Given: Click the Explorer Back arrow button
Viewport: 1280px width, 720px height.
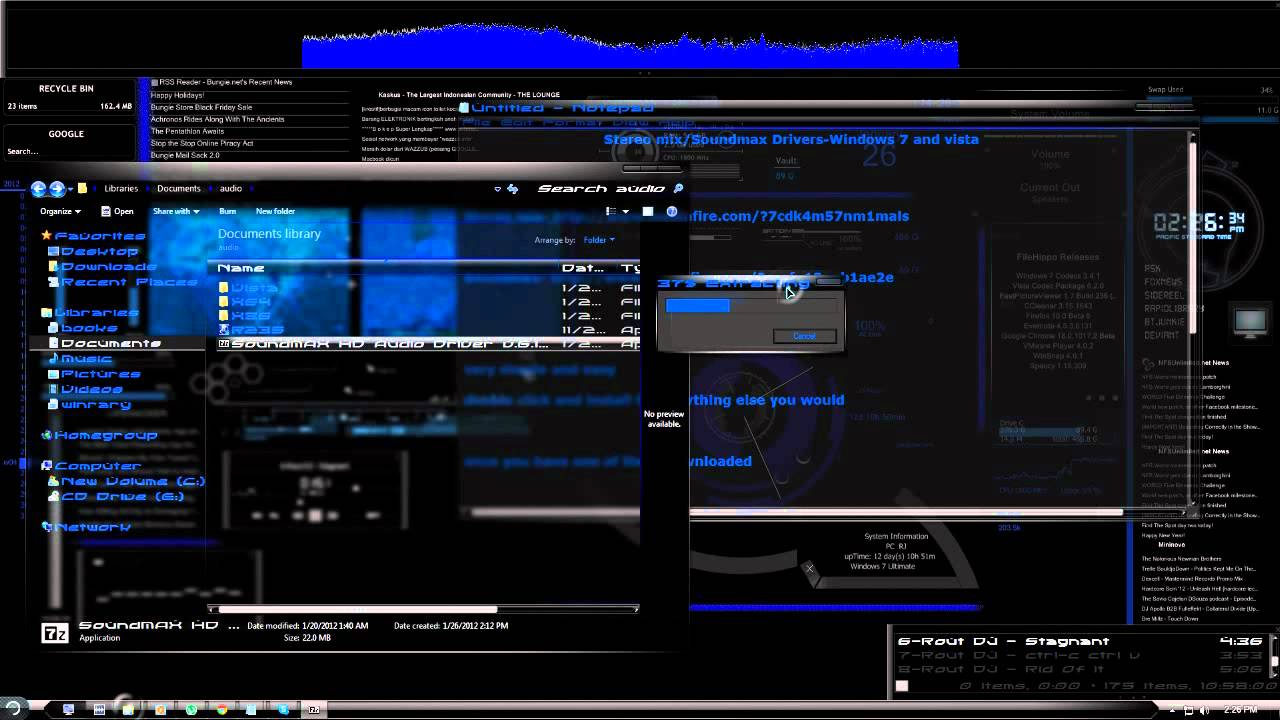Looking at the screenshot, I should coord(38,188).
